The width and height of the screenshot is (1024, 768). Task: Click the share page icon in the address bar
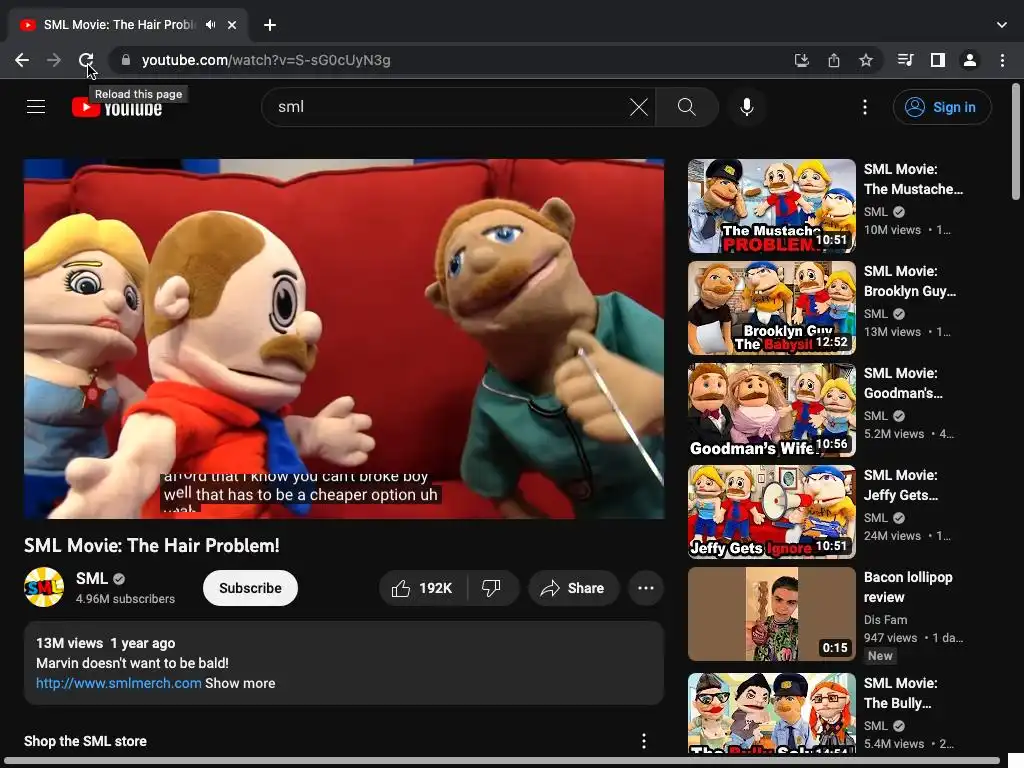[x=834, y=60]
